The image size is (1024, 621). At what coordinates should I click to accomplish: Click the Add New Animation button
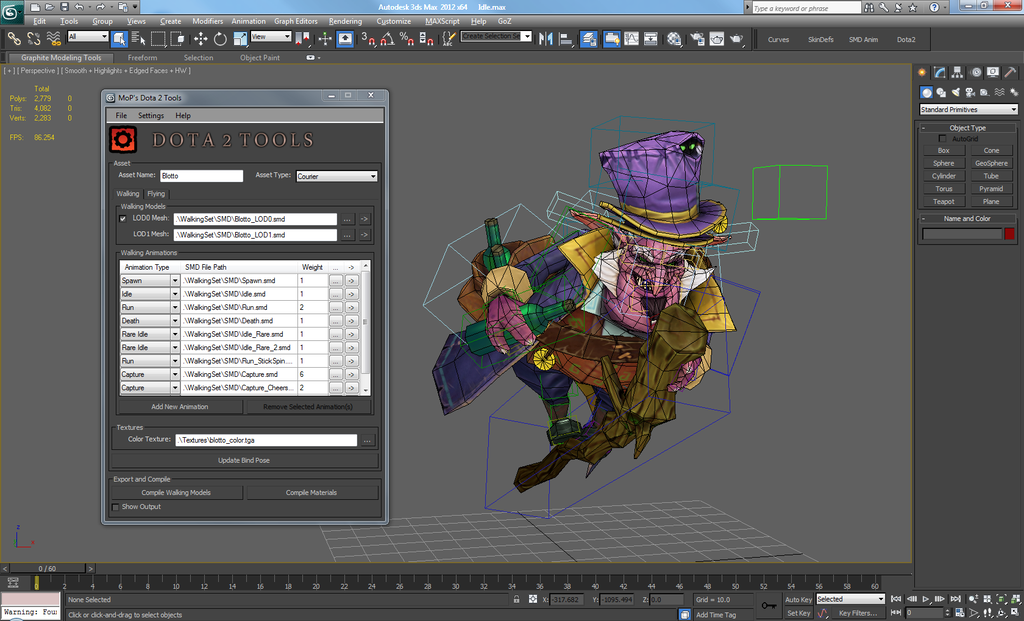(x=180, y=407)
